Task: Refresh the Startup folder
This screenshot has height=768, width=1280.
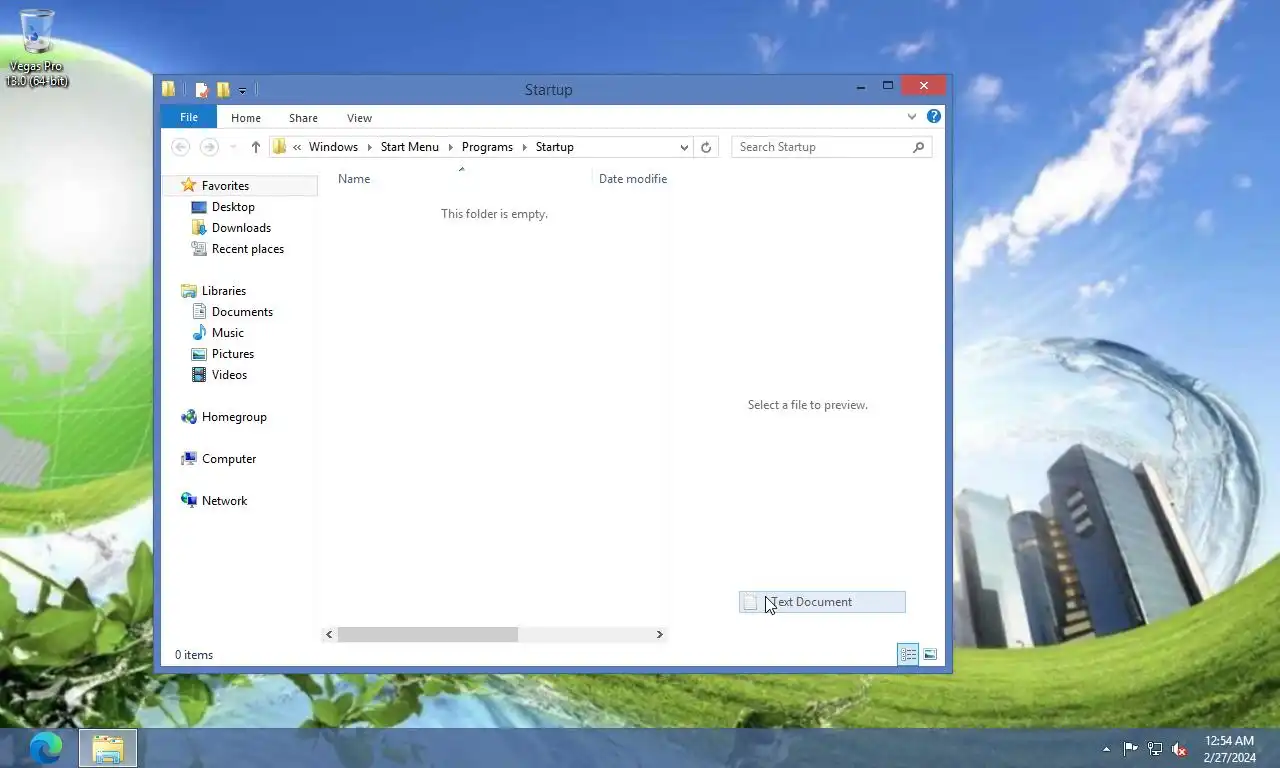Action: [706, 147]
